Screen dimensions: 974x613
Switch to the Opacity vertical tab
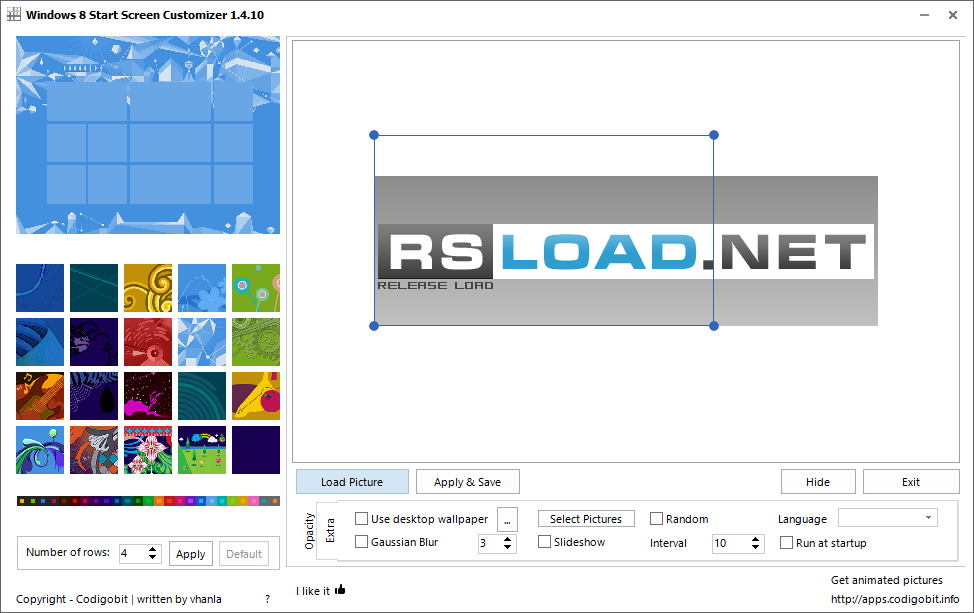coord(309,531)
